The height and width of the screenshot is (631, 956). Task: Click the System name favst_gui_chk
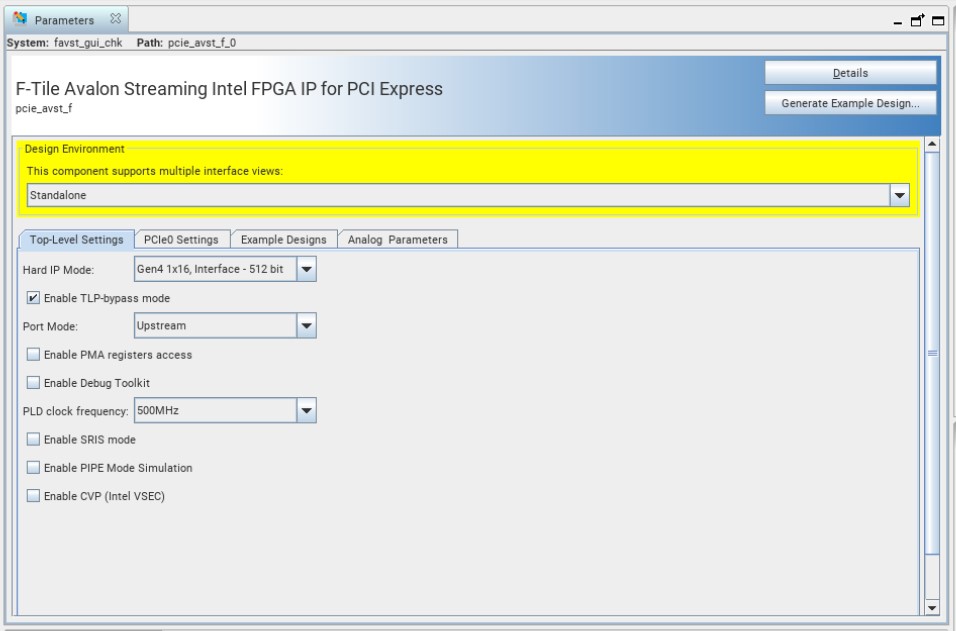88,43
